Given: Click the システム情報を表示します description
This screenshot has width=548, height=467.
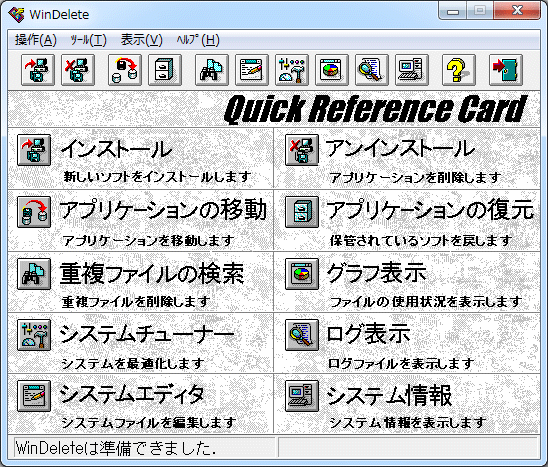Looking at the screenshot, I should tap(408, 423).
